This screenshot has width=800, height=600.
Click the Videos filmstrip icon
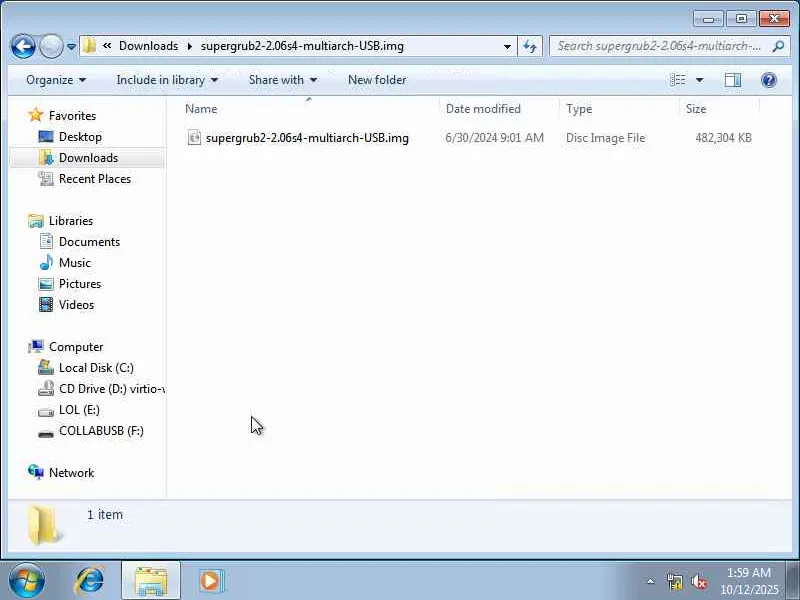[x=46, y=305]
